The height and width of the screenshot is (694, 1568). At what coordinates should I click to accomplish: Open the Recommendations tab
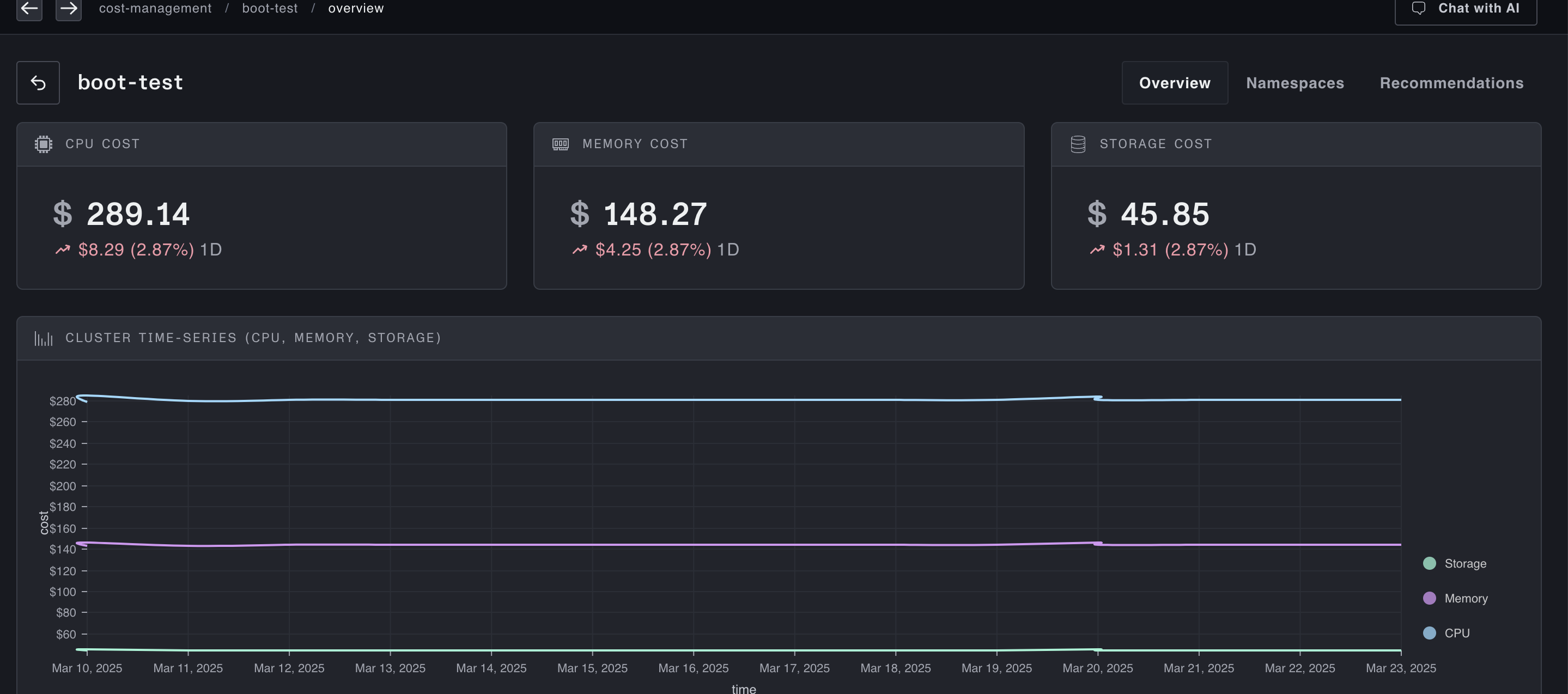tap(1451, 83)
